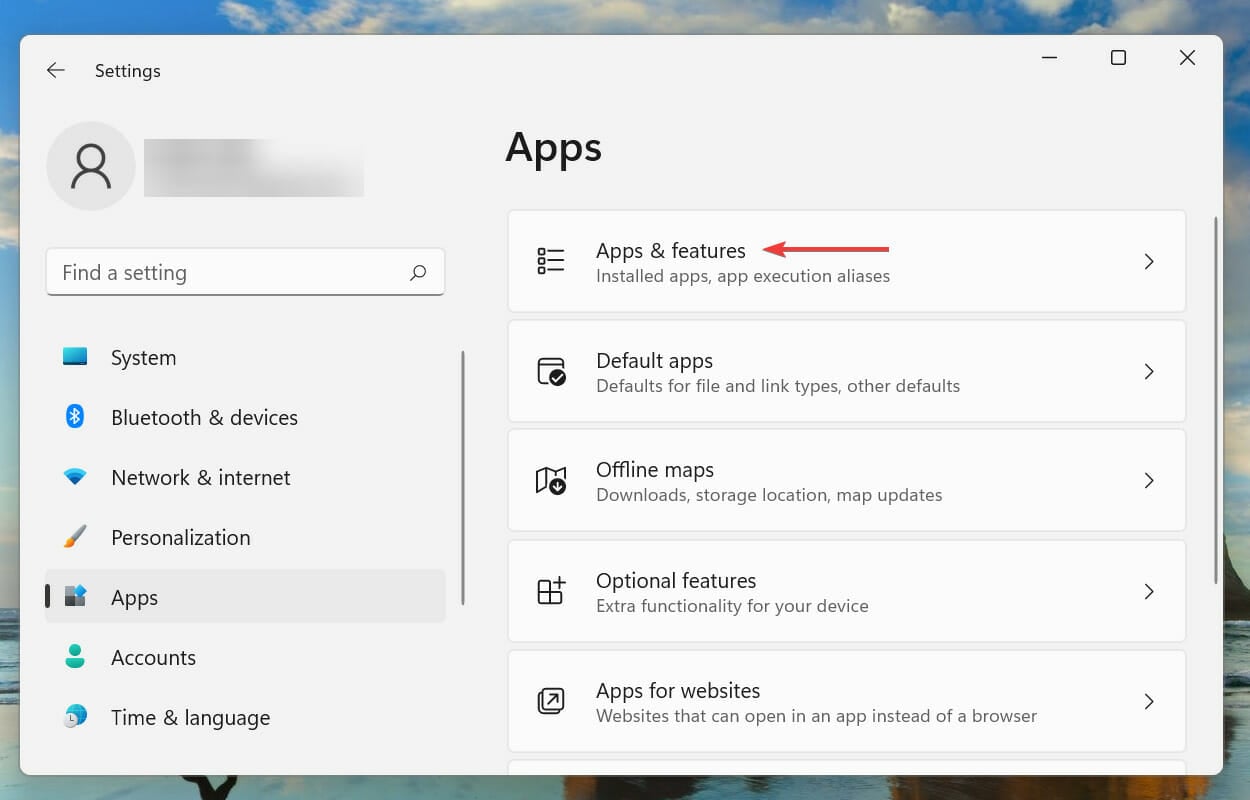Click the Offline maps icon
This screenshot has height=800, width=1250.
pyautogui.click(x=551, y=481)
